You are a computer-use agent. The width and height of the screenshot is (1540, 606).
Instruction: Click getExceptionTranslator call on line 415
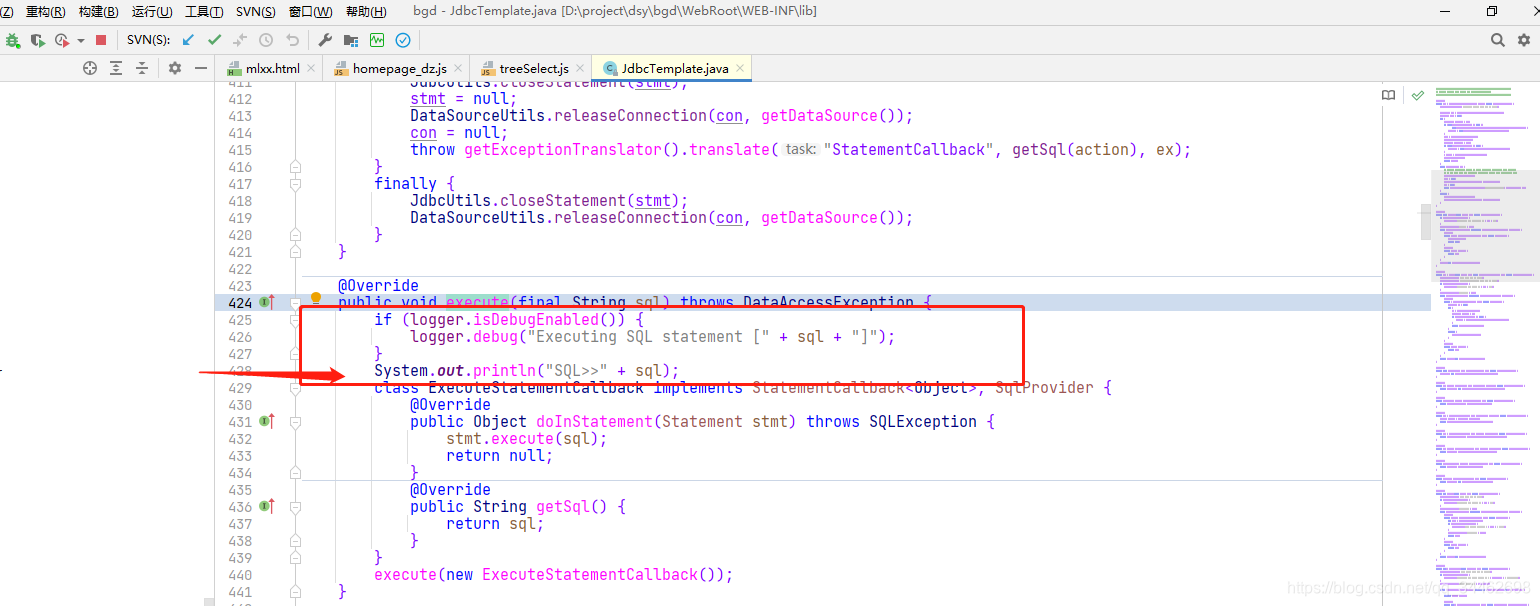563,150
